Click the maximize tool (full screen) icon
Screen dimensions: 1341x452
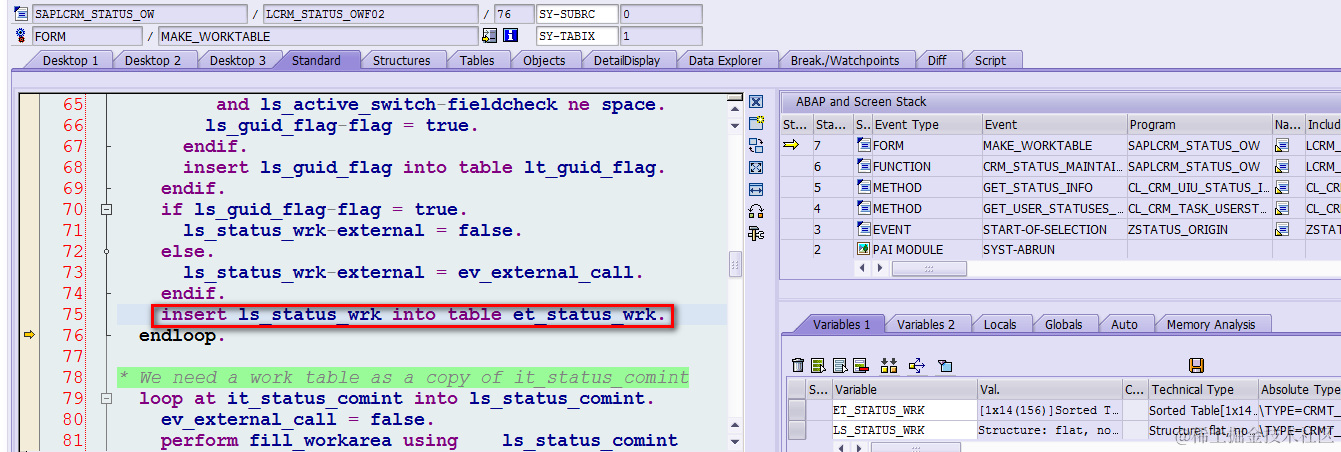[x=756, y=167]
